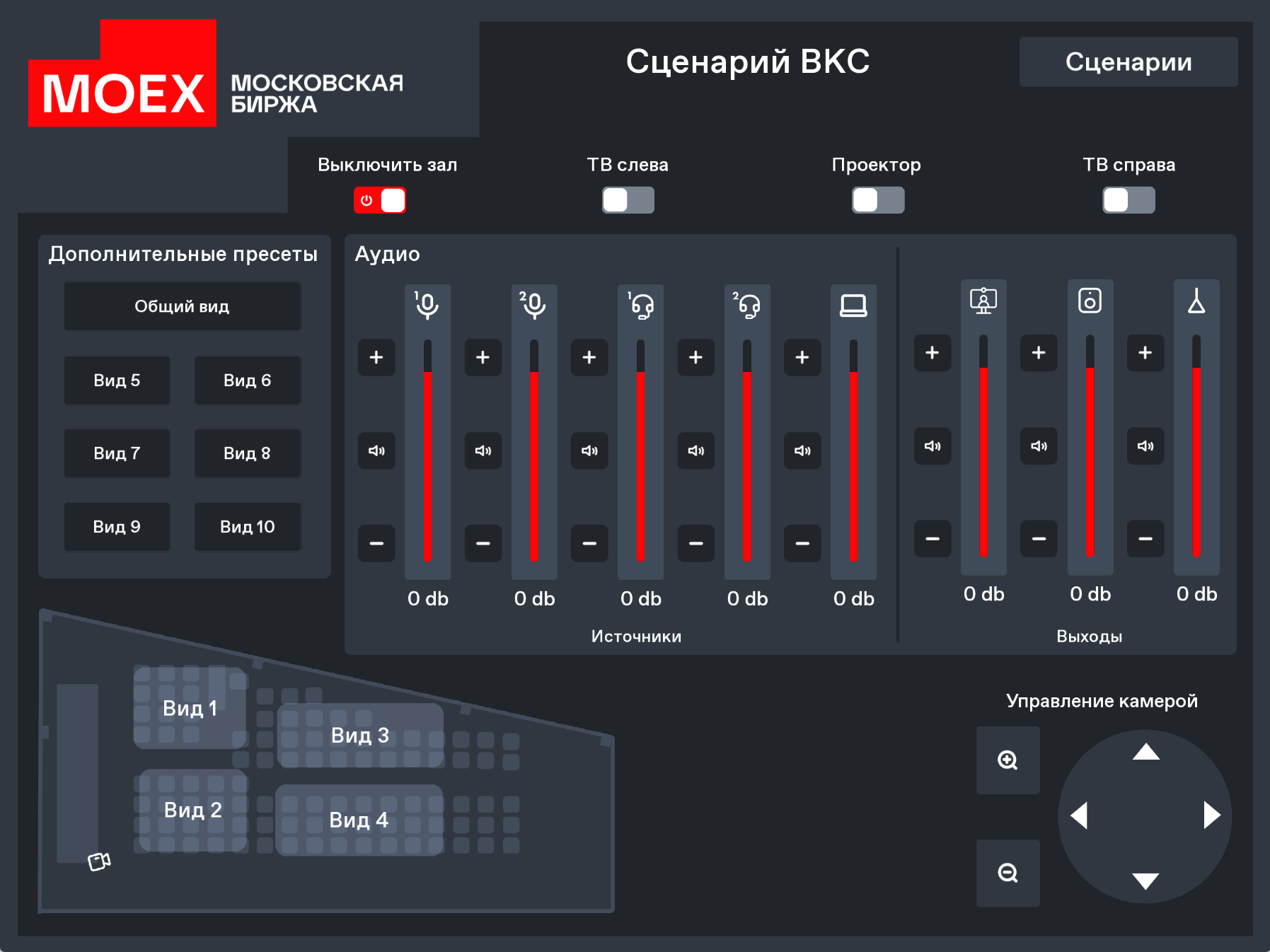Choose the Вид 7 camera preset
Screen dimensions: 1270x952
tap(117, 453)
